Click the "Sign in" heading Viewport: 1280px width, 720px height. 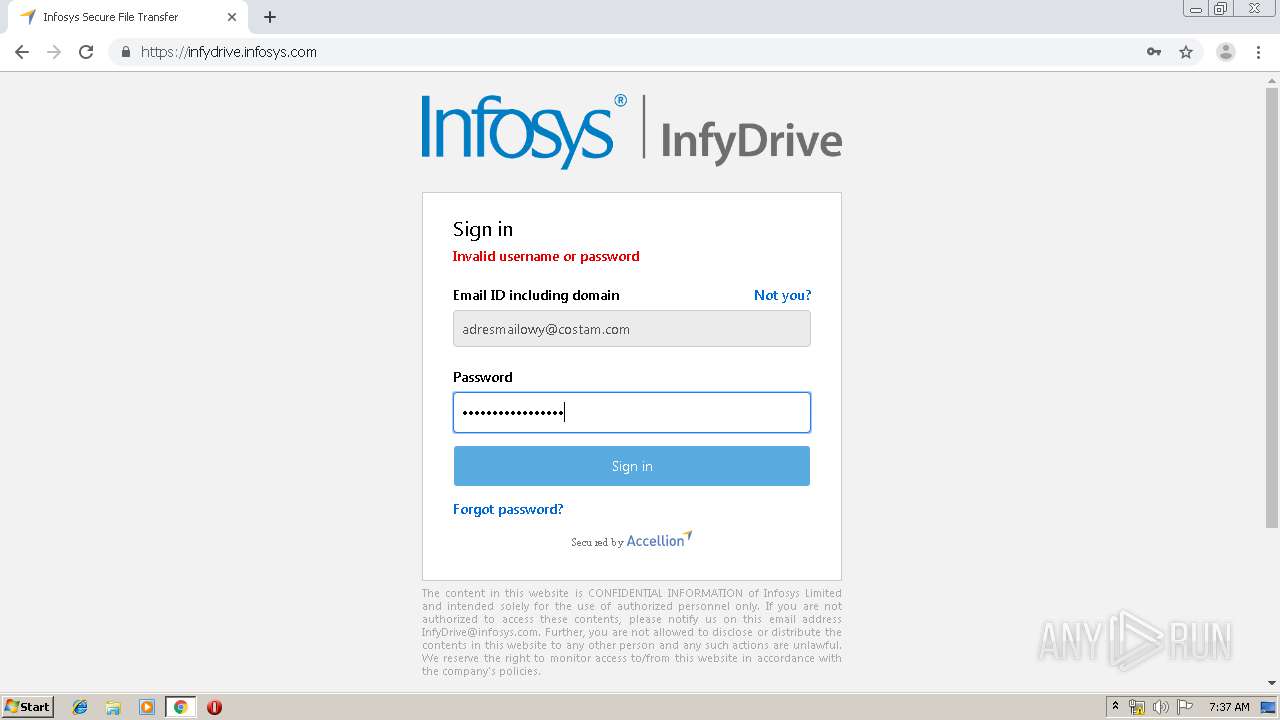(483, 229)
